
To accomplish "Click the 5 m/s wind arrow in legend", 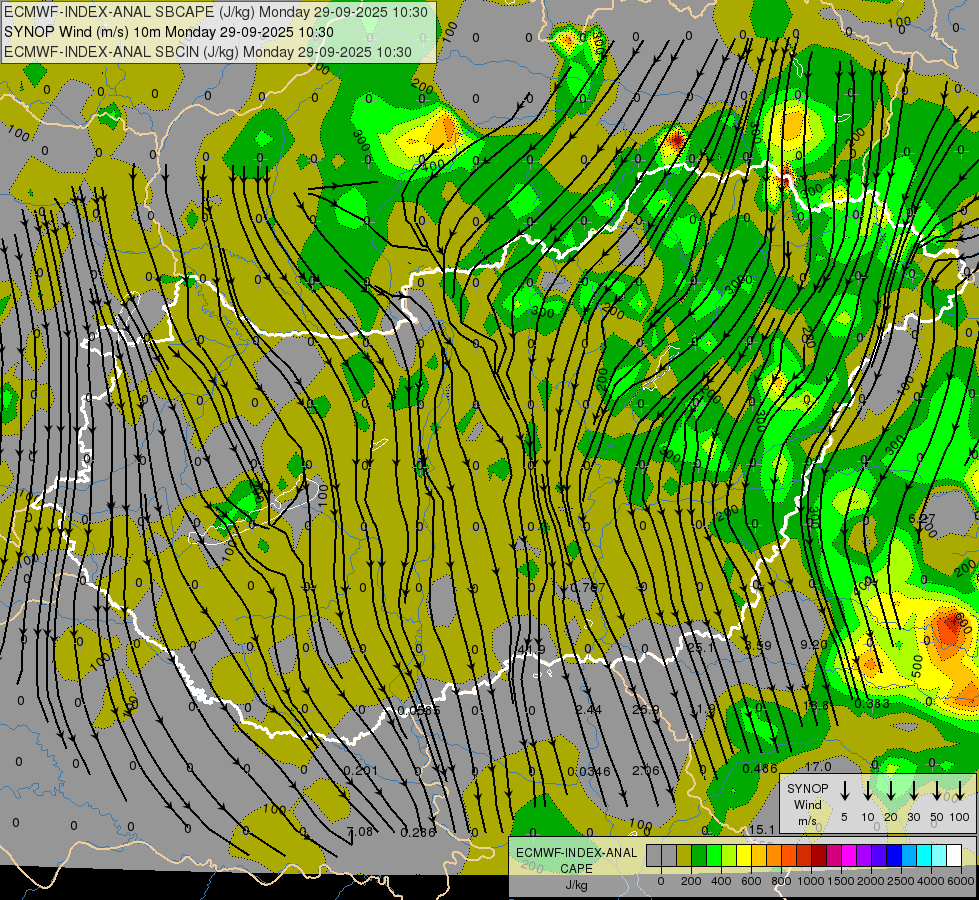I will 845,790.
